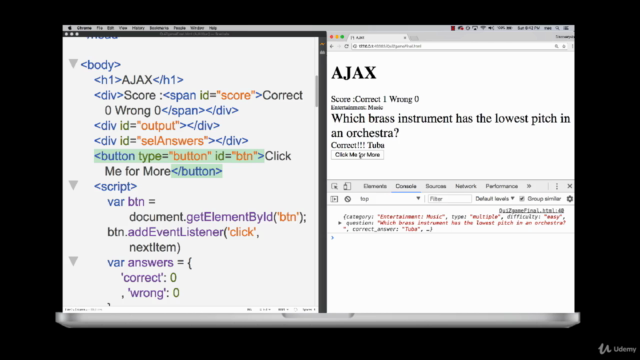Open the Network tab
Image resolution: width=640 pixels, height=360 pixels.
tap(466, 186)
